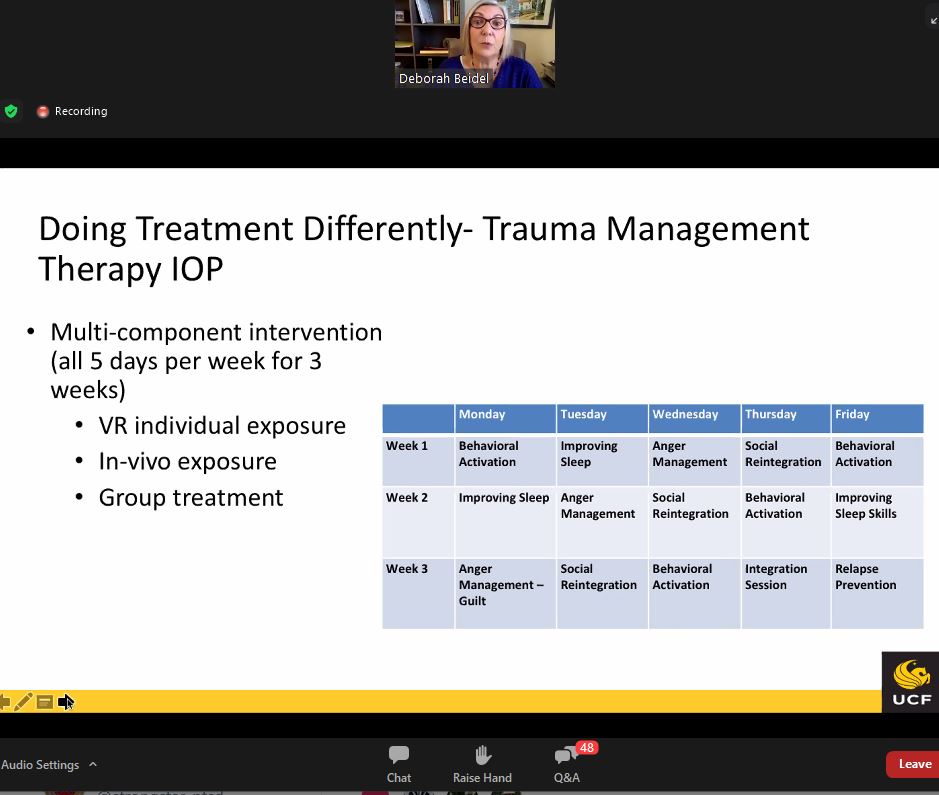Open the Chat panel
This screenshot has height=795, width=939.
point(399,764)
